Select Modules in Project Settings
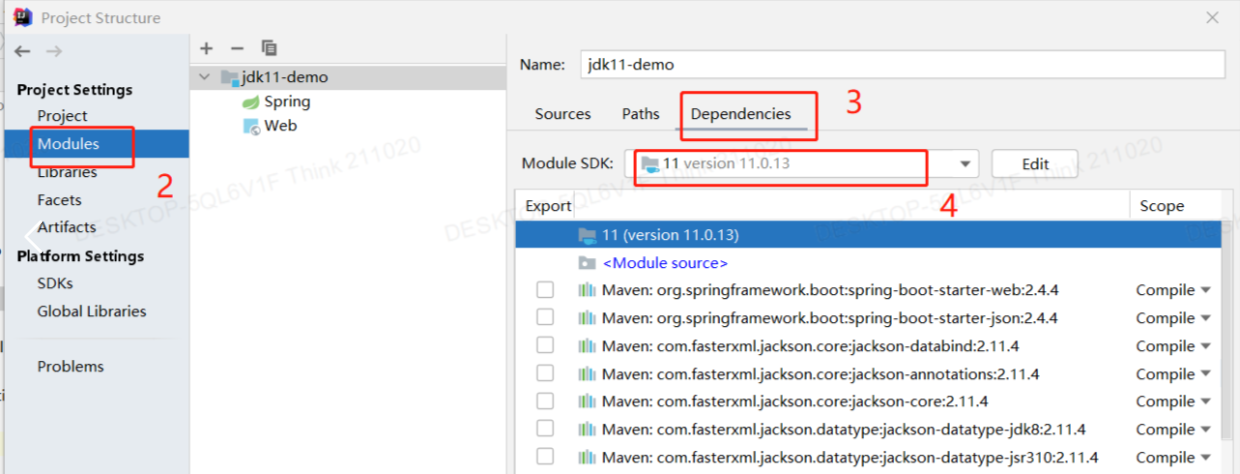Image resolution: width=1240 pixels, height=474 pixels. tap(68, 144)
